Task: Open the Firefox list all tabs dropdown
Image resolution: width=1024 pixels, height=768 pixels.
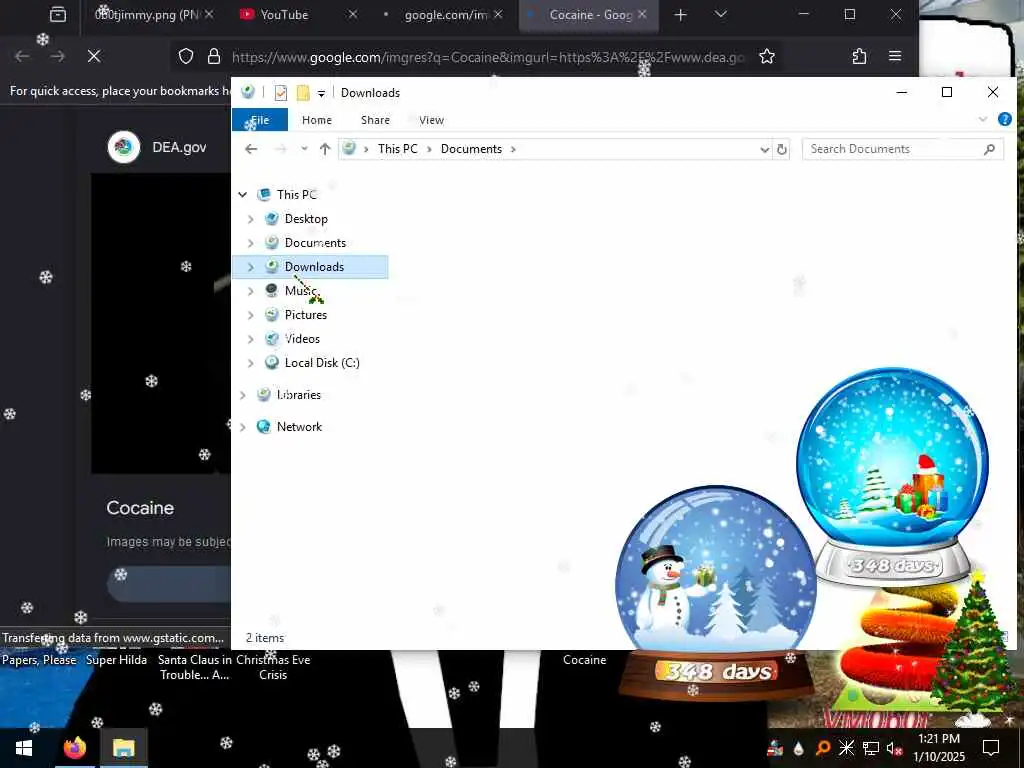Action: [720, 14]
